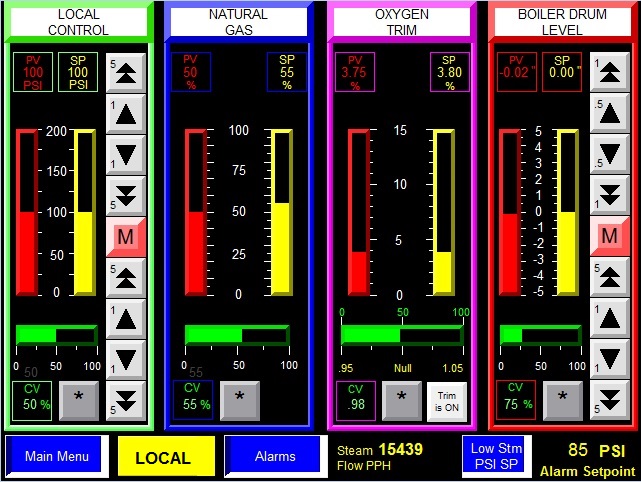Click the Natural Gas SP 55% value box
This screenshot has width=641, height=482.
[287, 72]
